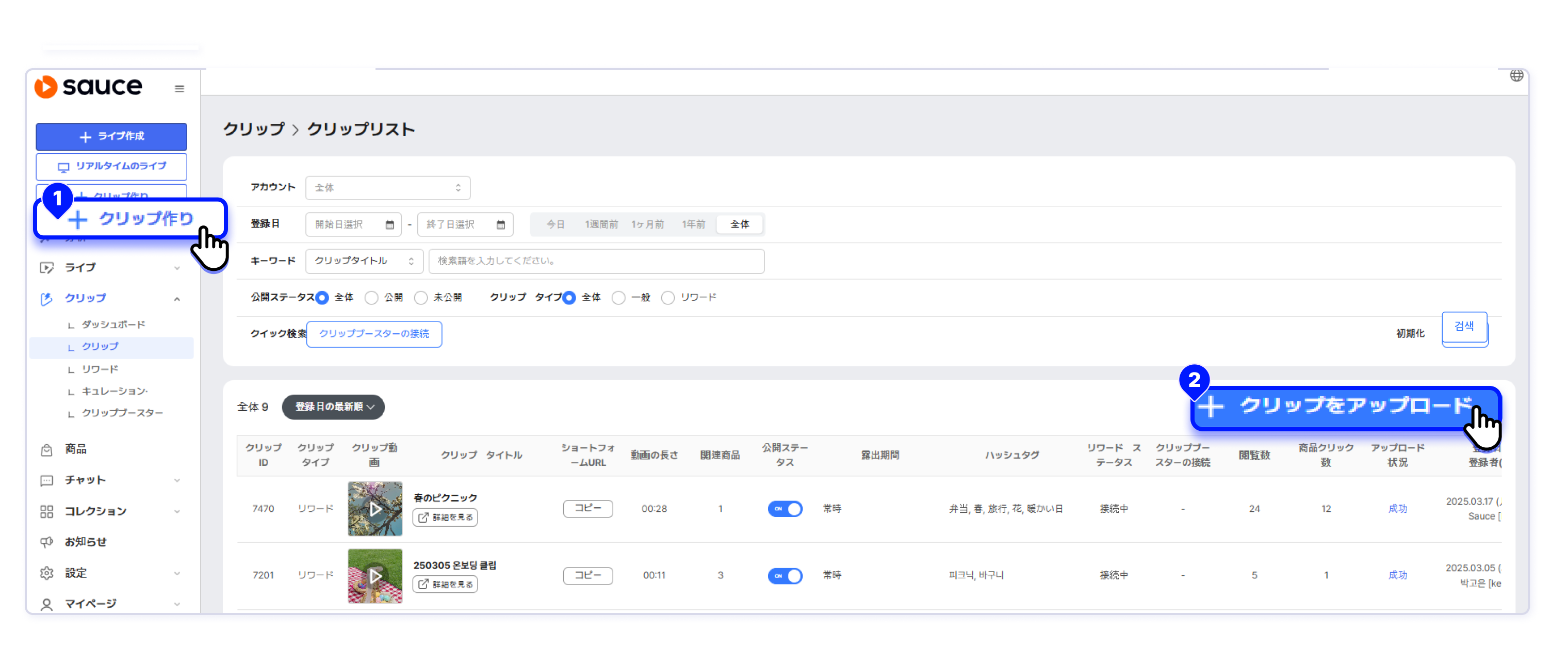Collapse the クリップ sidebar section
The image size is (1568, 648).
click(176, 299)
